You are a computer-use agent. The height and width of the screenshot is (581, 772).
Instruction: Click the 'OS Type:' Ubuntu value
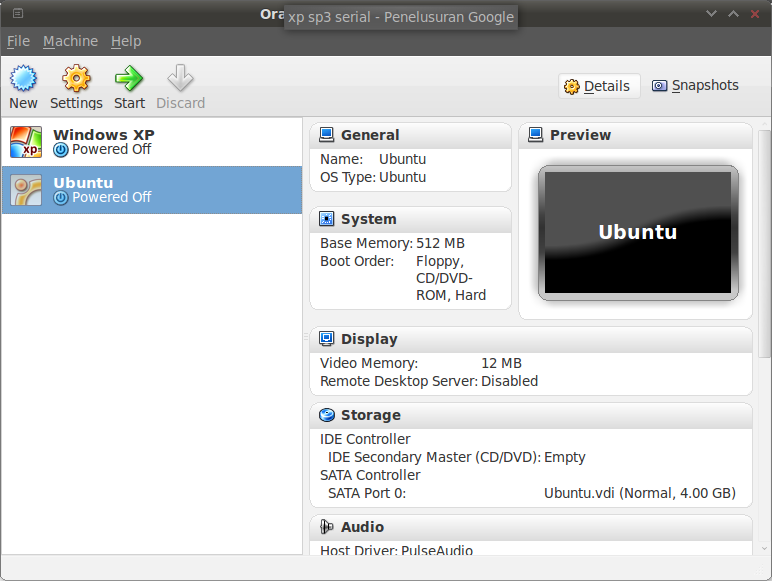[x=402, y=177]
